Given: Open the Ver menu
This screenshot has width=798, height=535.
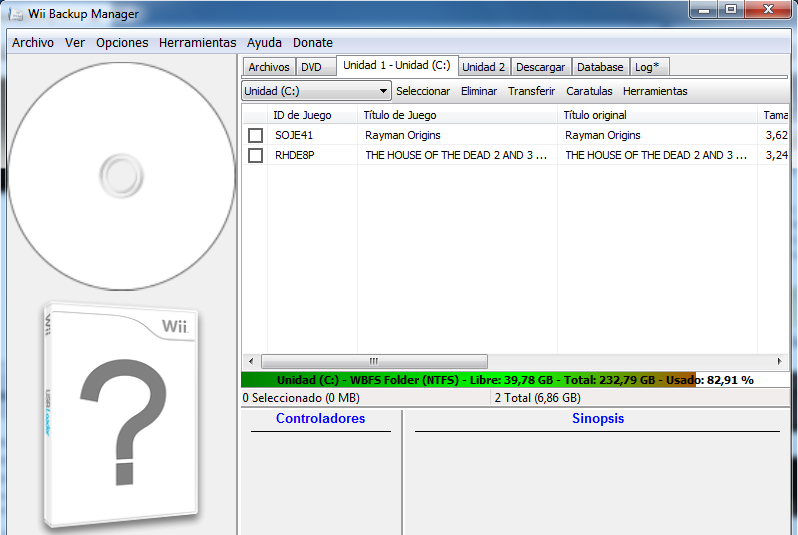Looking at the screenshot, I should pos(75,43).
